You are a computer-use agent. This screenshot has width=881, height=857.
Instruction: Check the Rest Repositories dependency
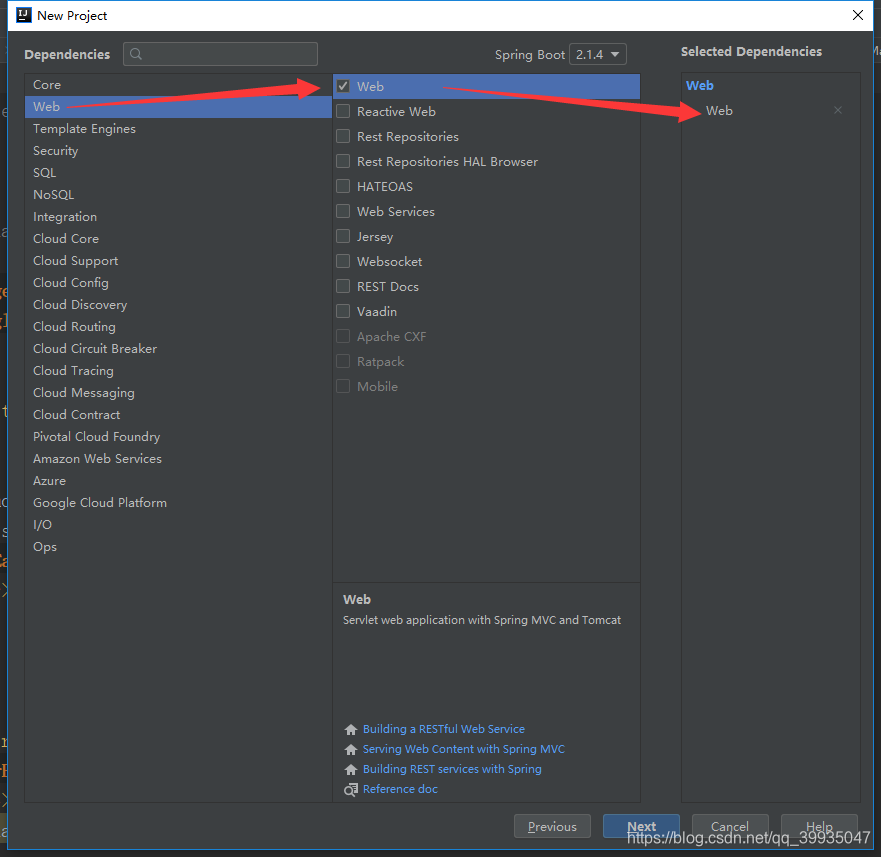click(x=343, y=136)
